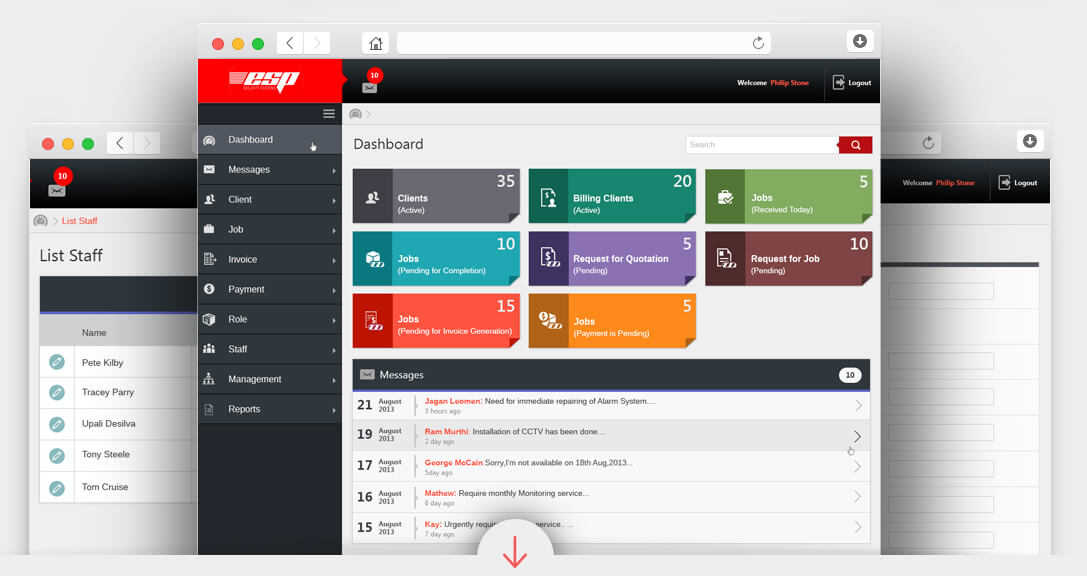
Task: Reload page with address bar refresh icon
Action: 758,43
